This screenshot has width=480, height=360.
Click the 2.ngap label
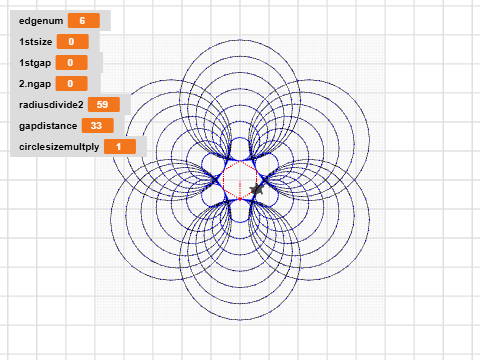click(x=35, y=84)
